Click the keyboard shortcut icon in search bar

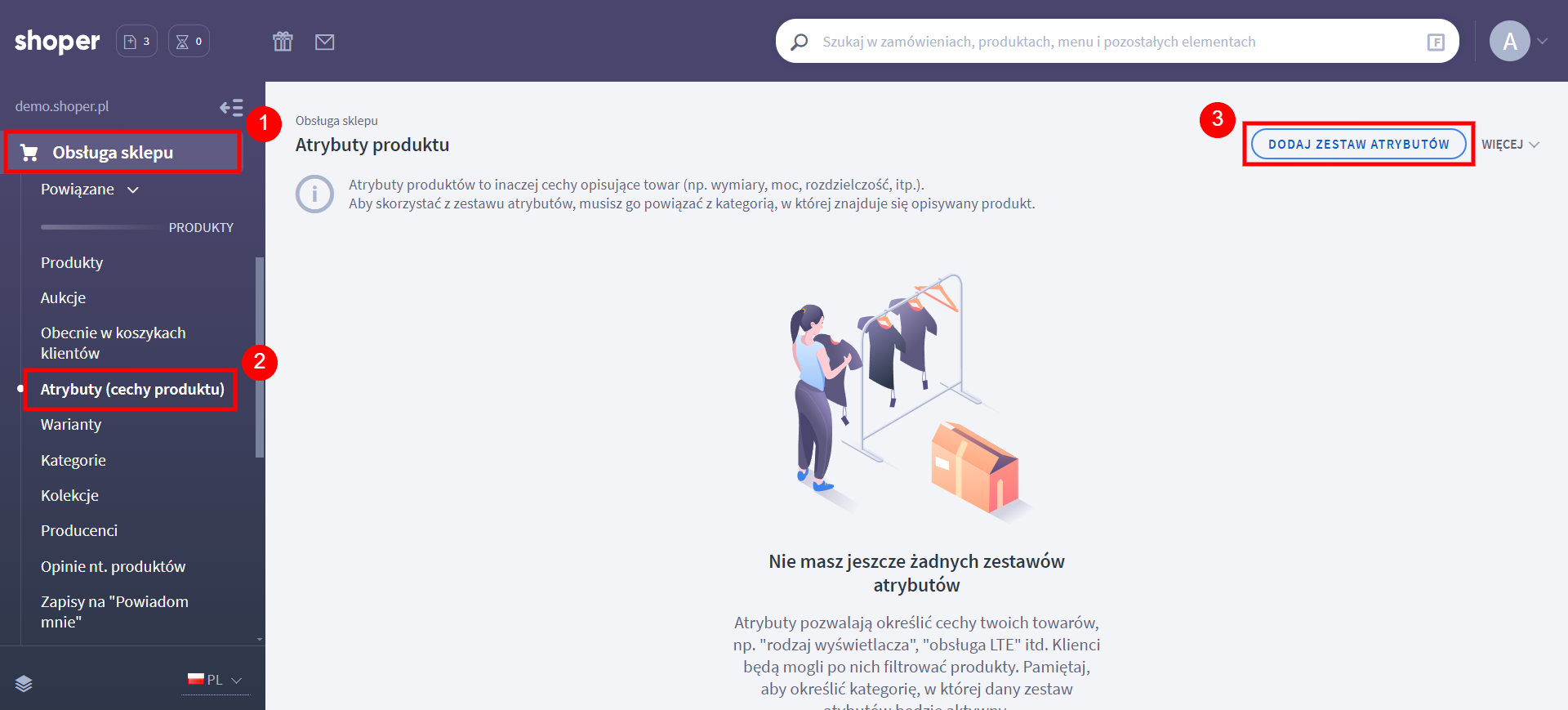coord(1435,42)
